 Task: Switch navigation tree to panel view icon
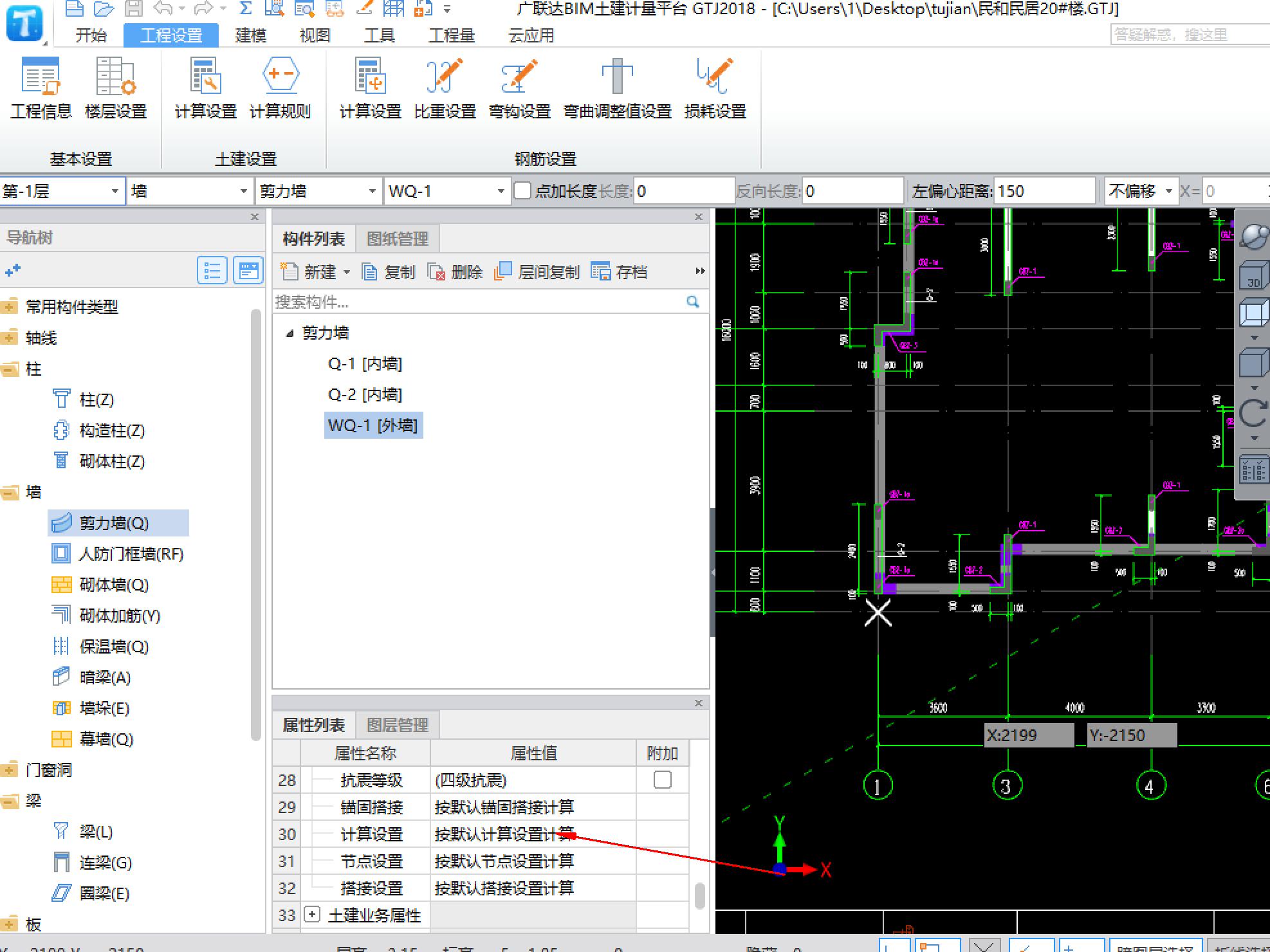tap(248, 271)
